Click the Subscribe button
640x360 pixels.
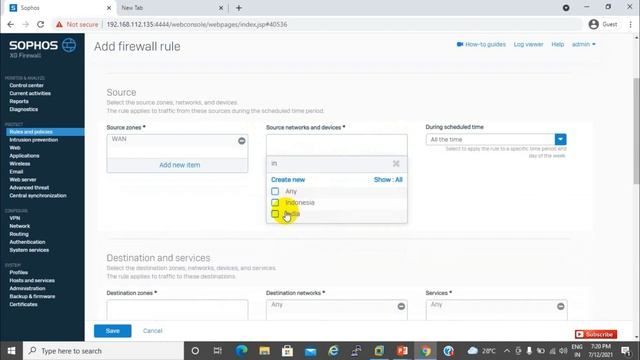coord(596,334)
